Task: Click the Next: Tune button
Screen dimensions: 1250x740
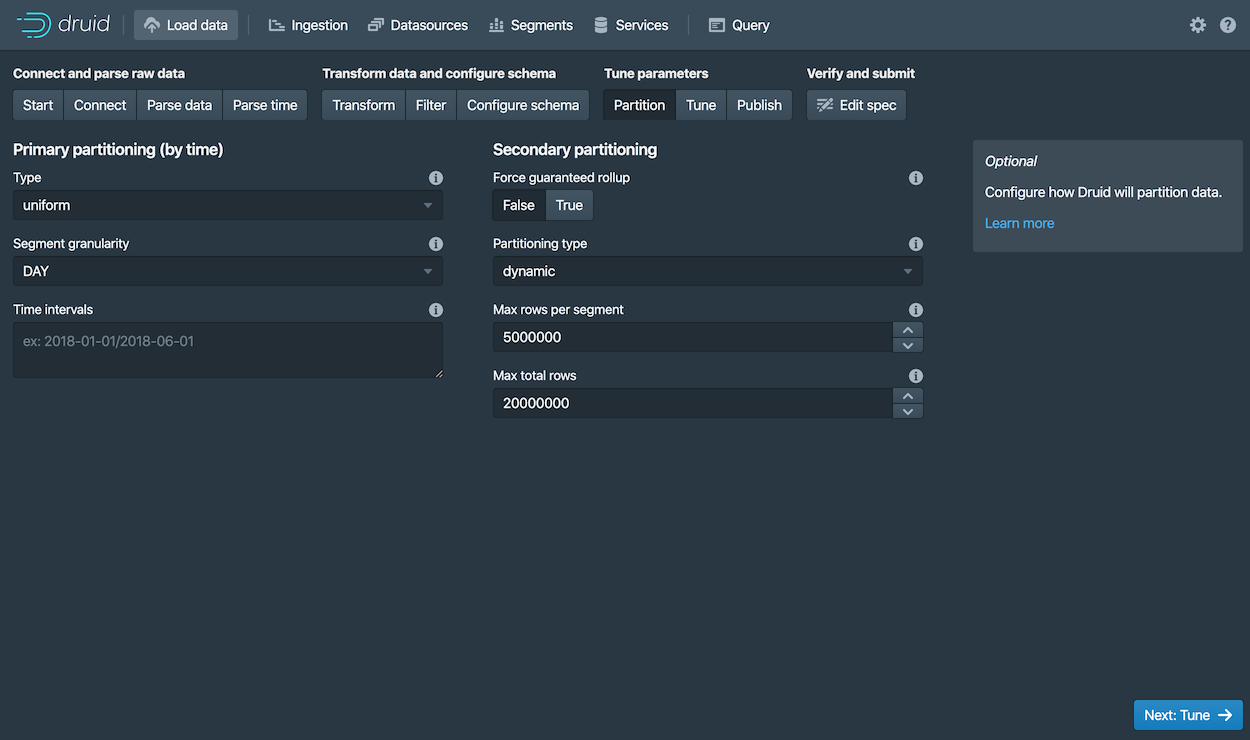Action: pyautogui.click(x=1187, y=715)
